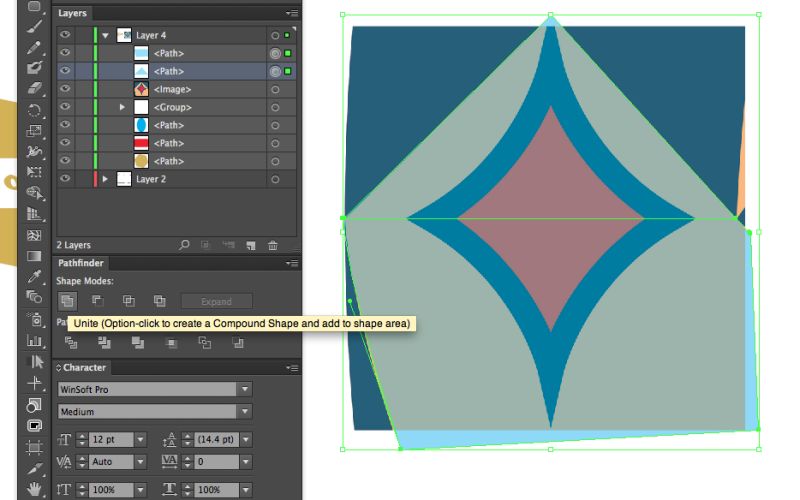This screenshot has height=500, width=800.
Task: Select the Layers panel tab
Action: pyautogui.click(x=72, y=13)
